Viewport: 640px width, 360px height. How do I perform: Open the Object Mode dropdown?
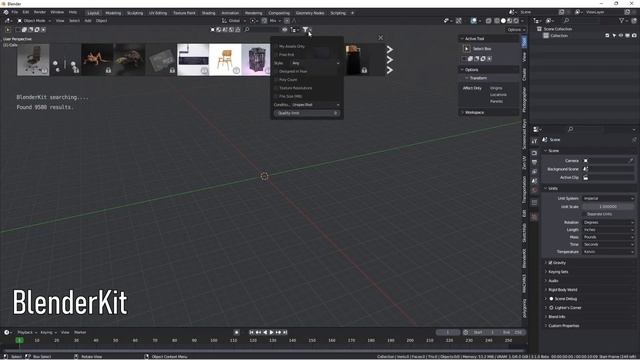pos(34,20)
